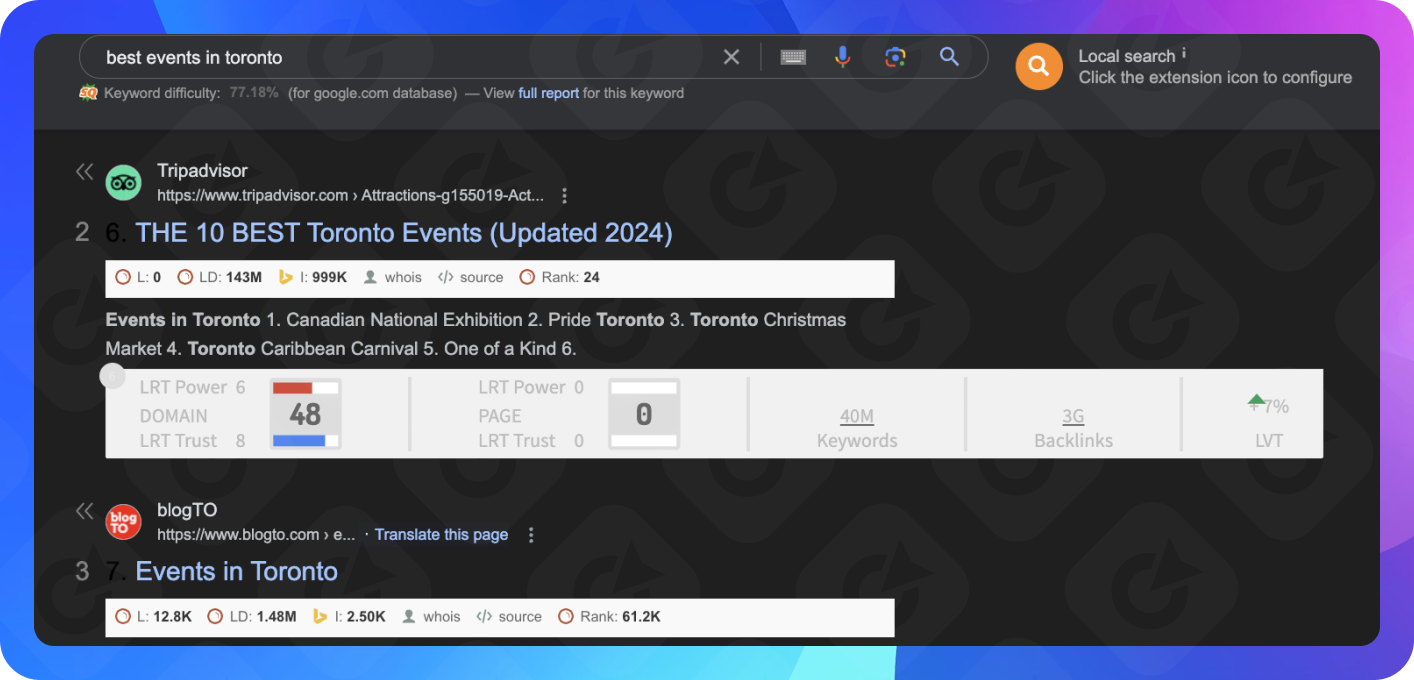This screenshot has height=680, width=1414.
Task: Collapse Tripadvisor result with double chevron
Action: point(84,172)
